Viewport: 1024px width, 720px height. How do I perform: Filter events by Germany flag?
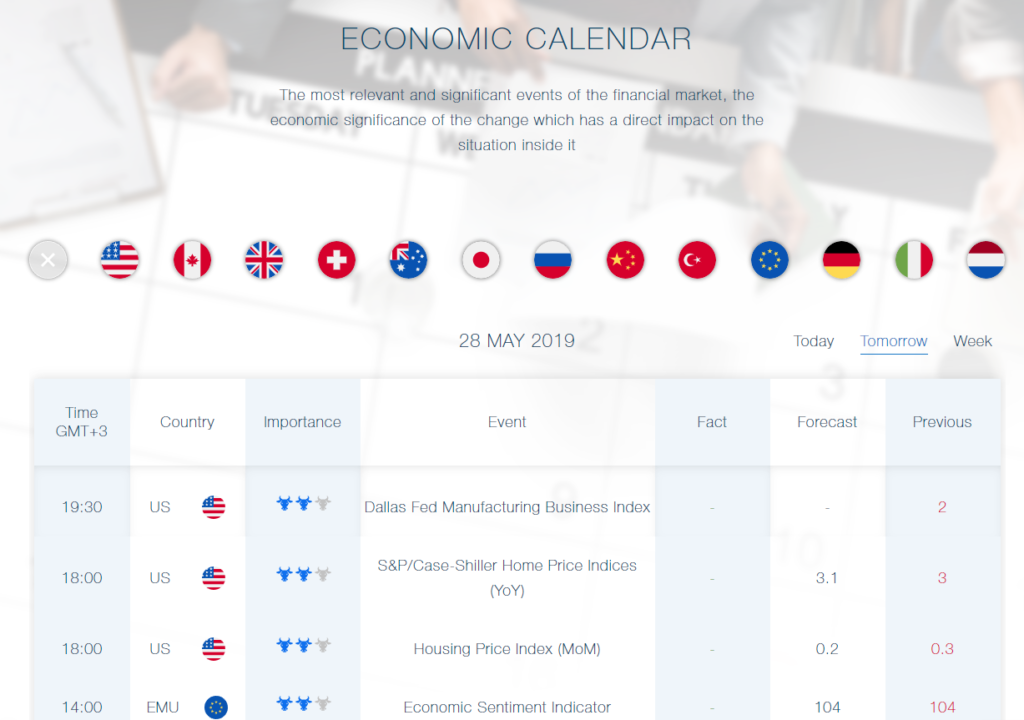click(x=841, y=260)
